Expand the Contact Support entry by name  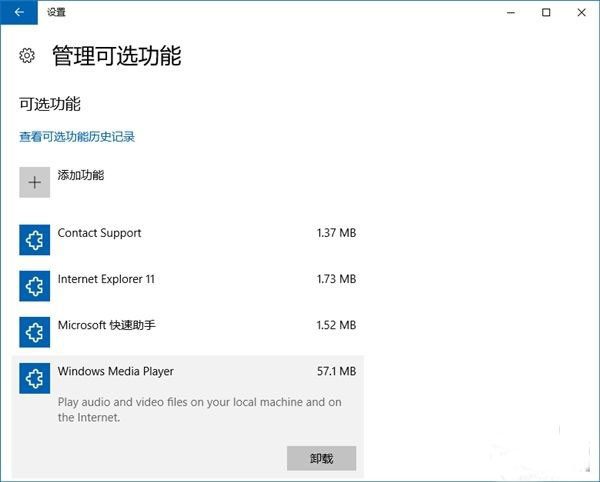tap(99, 233)
